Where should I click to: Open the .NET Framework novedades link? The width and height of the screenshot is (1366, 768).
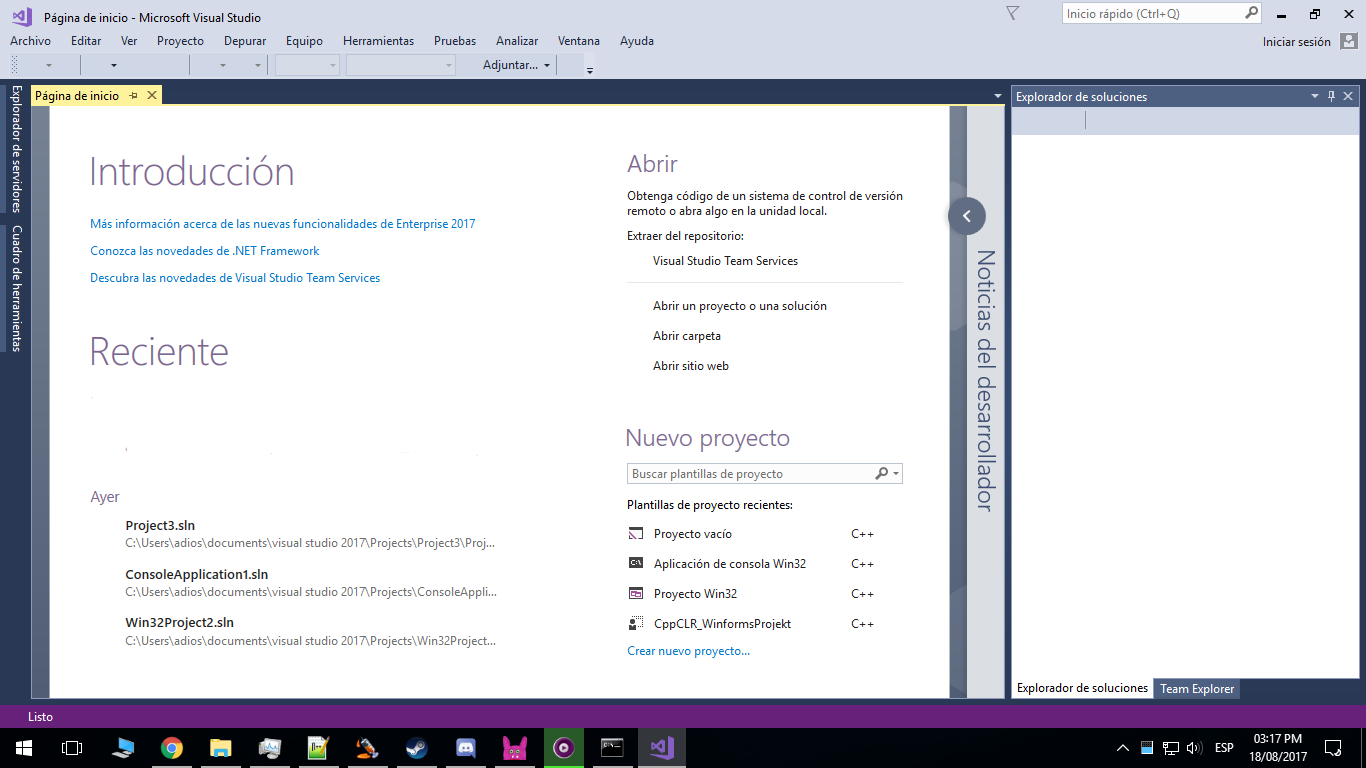(x=205, y=251)
